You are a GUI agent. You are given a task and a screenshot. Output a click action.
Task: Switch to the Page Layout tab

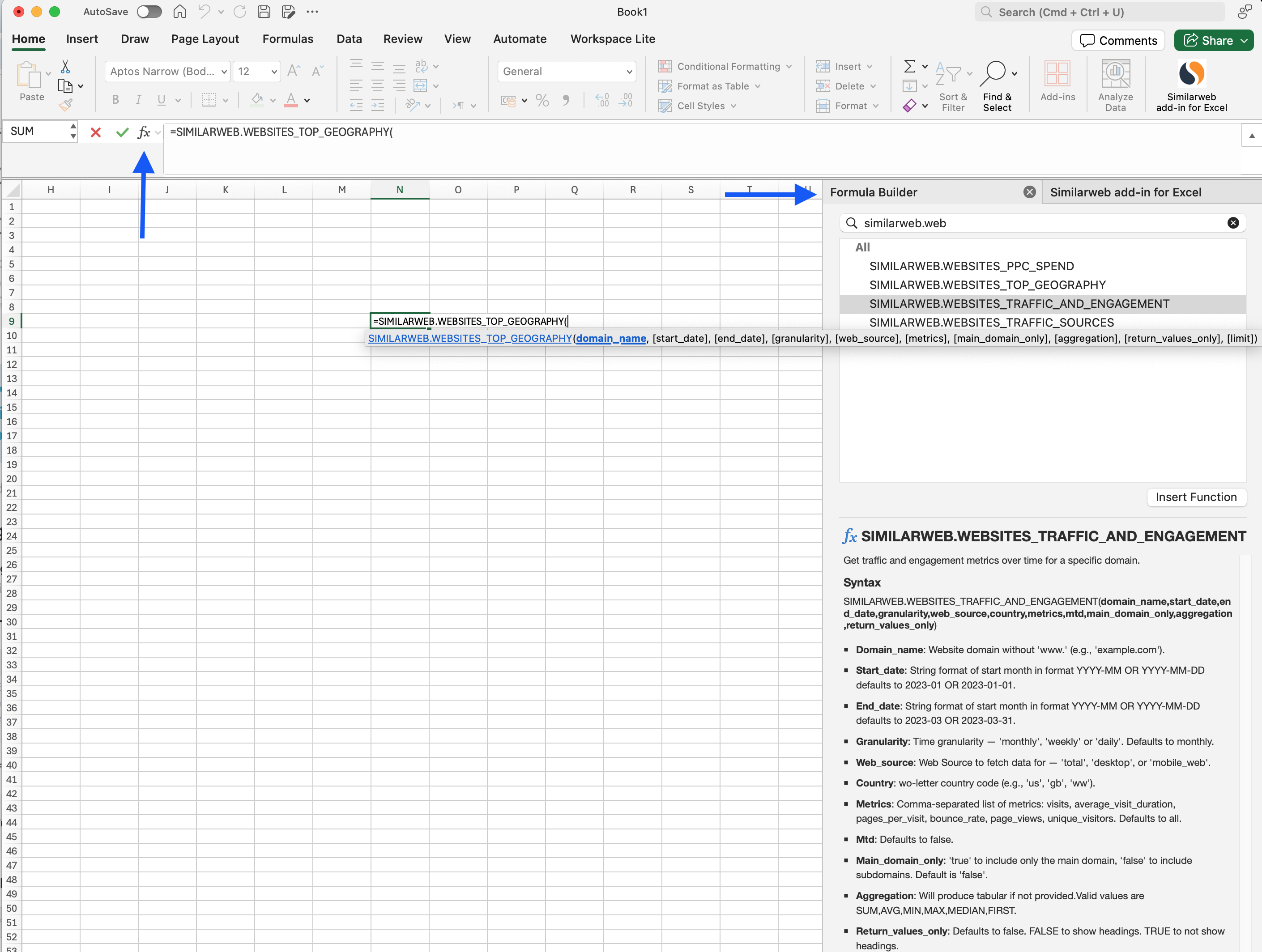click(x=205, y=39)
